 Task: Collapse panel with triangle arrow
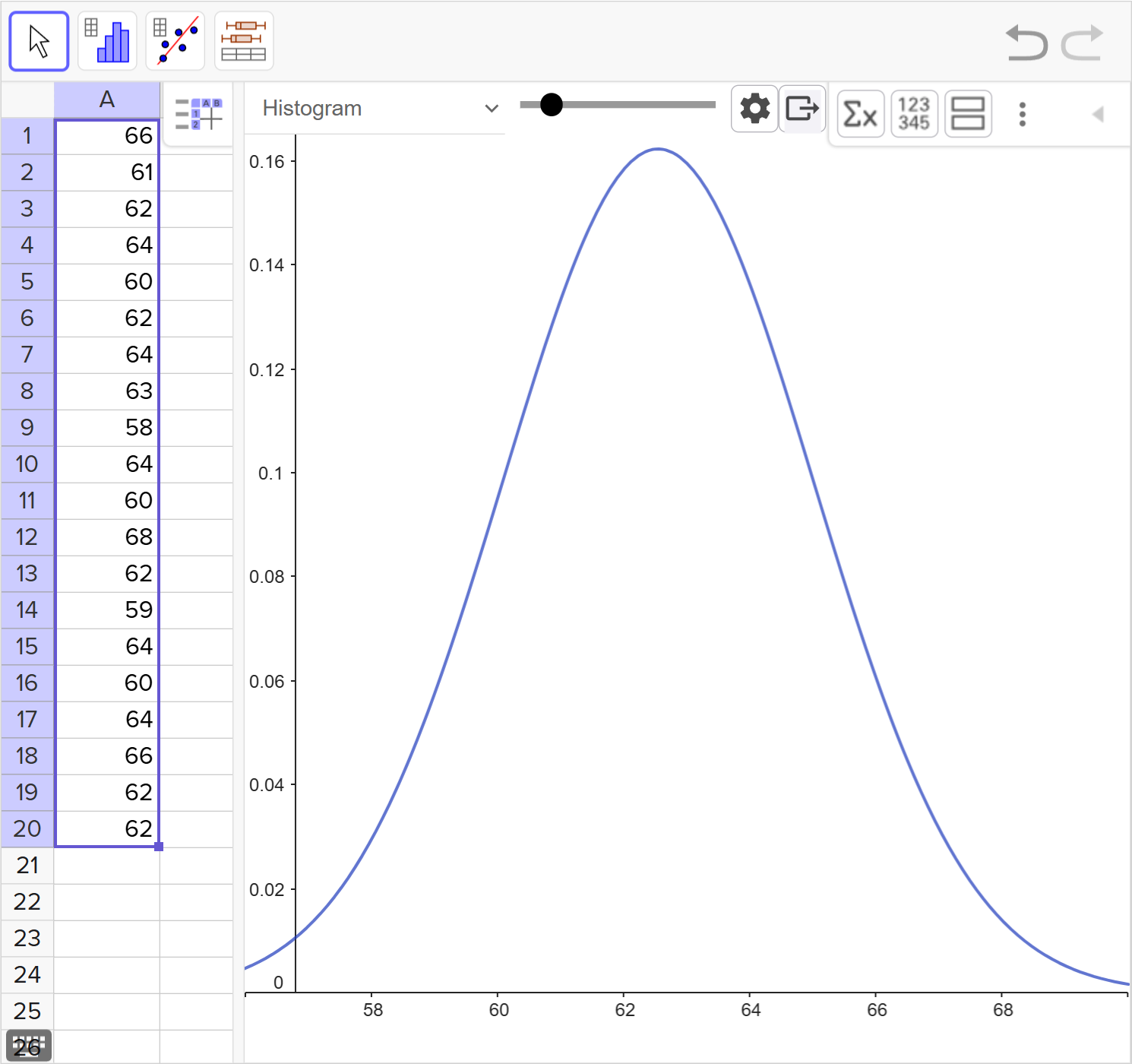(x=1098, y=114)
